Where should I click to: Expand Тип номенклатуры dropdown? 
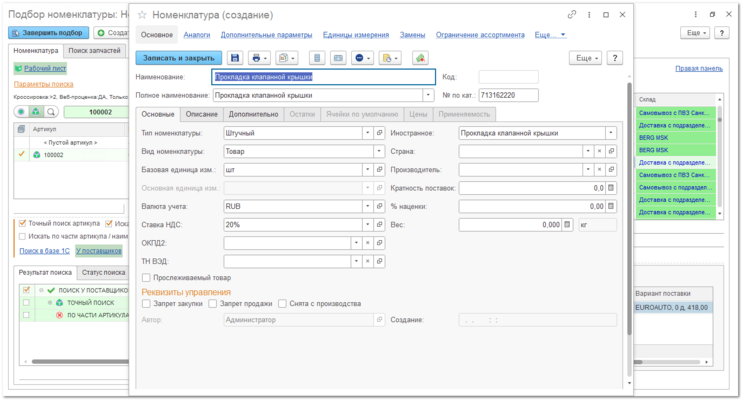pyautogui.click(x=368, y=133)
